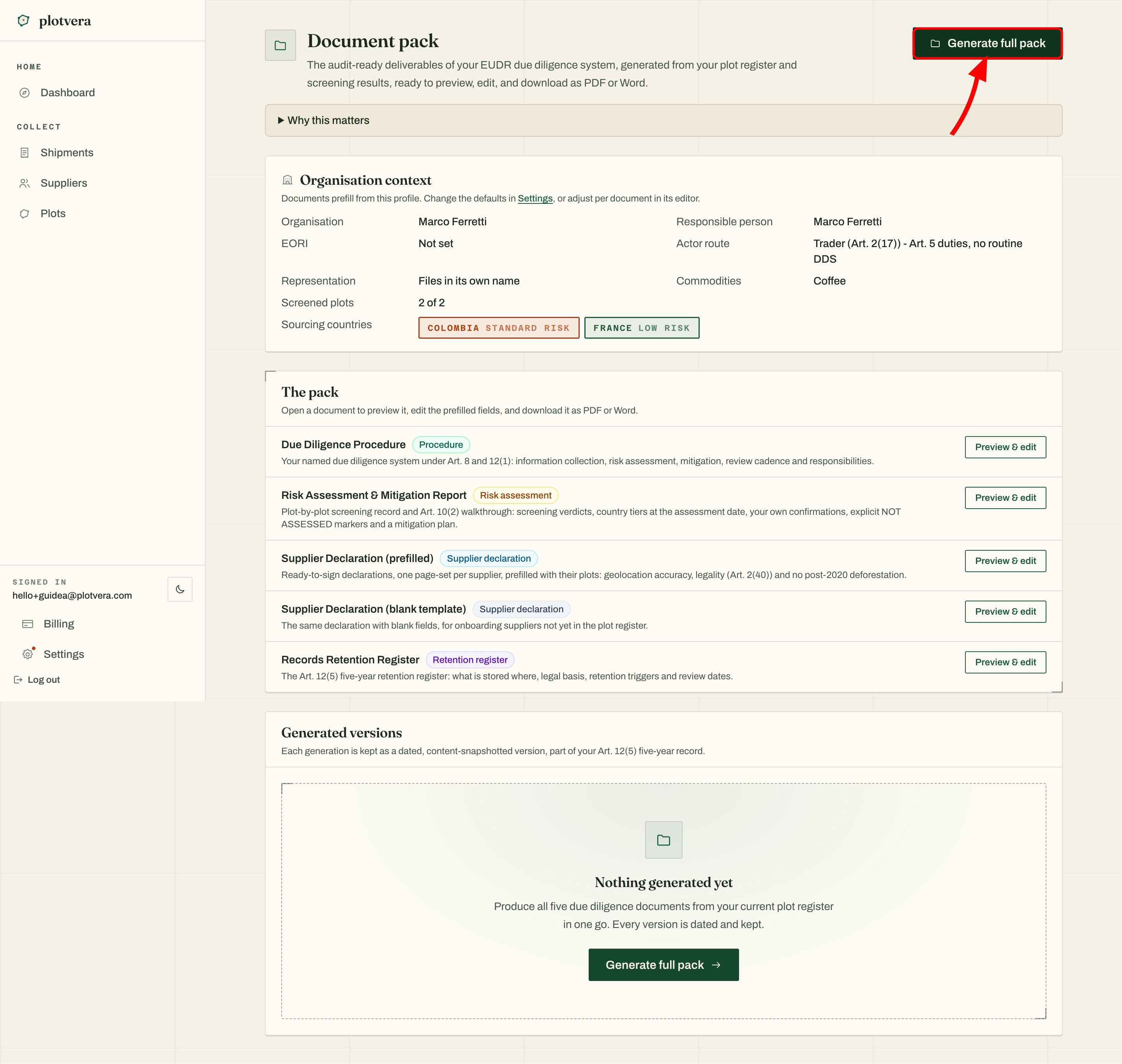The width and height of the screenshot is (1122, 1064).
Task: Click the Procedure tag
Action: coord(441,445)
